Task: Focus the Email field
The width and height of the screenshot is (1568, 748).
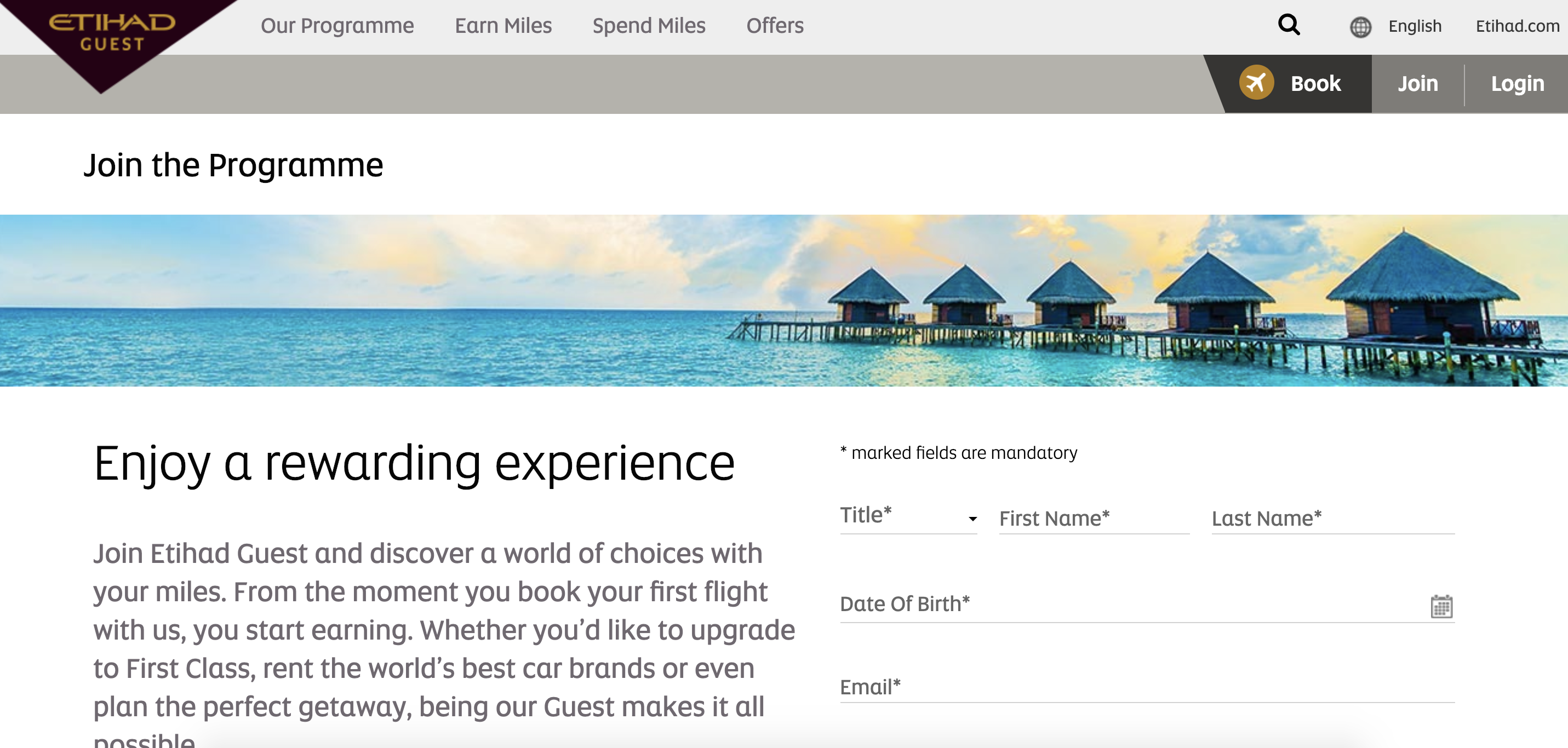Action: click(1147, 687)
